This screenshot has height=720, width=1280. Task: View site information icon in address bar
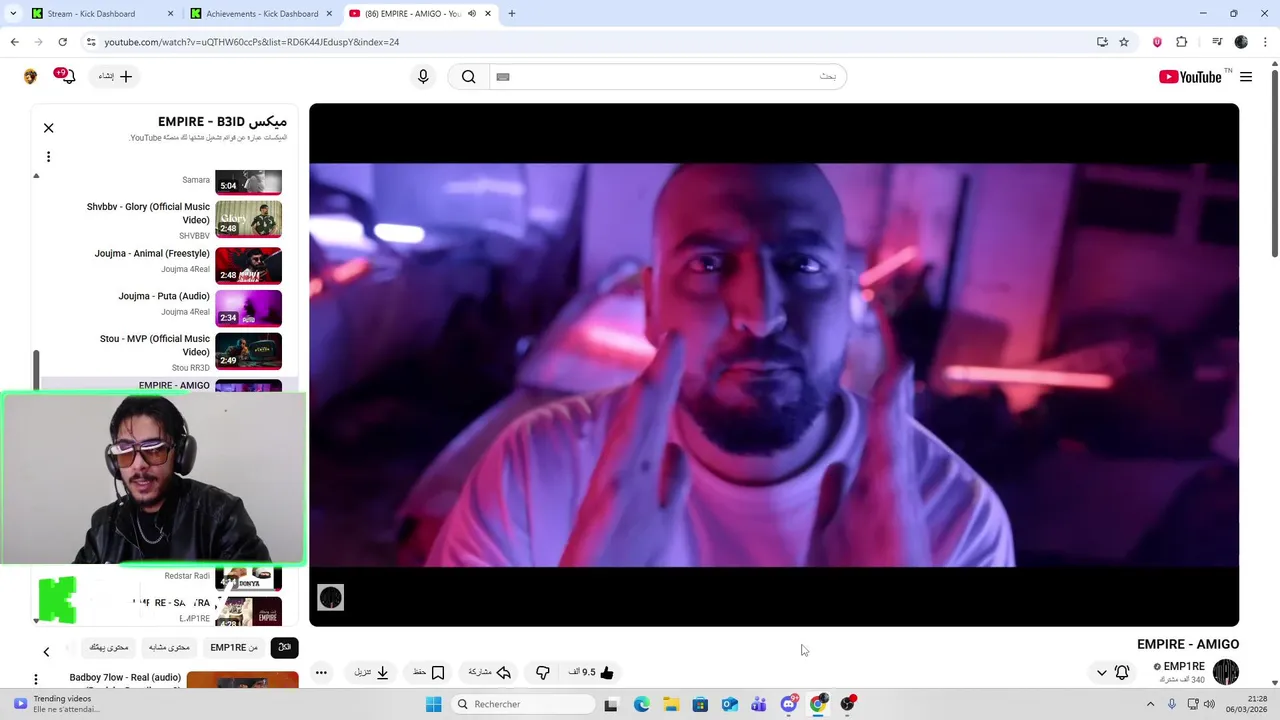[91, 42]
